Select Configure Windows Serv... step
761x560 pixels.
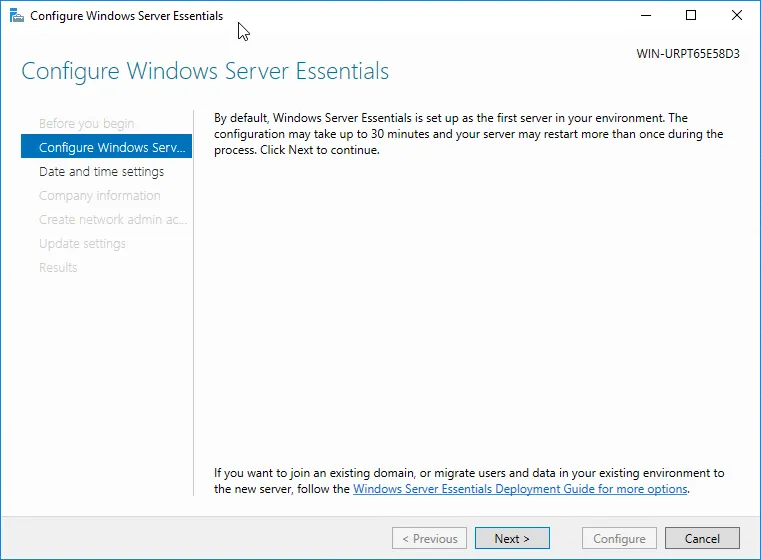pyautogui.click(x=106, y=147)
